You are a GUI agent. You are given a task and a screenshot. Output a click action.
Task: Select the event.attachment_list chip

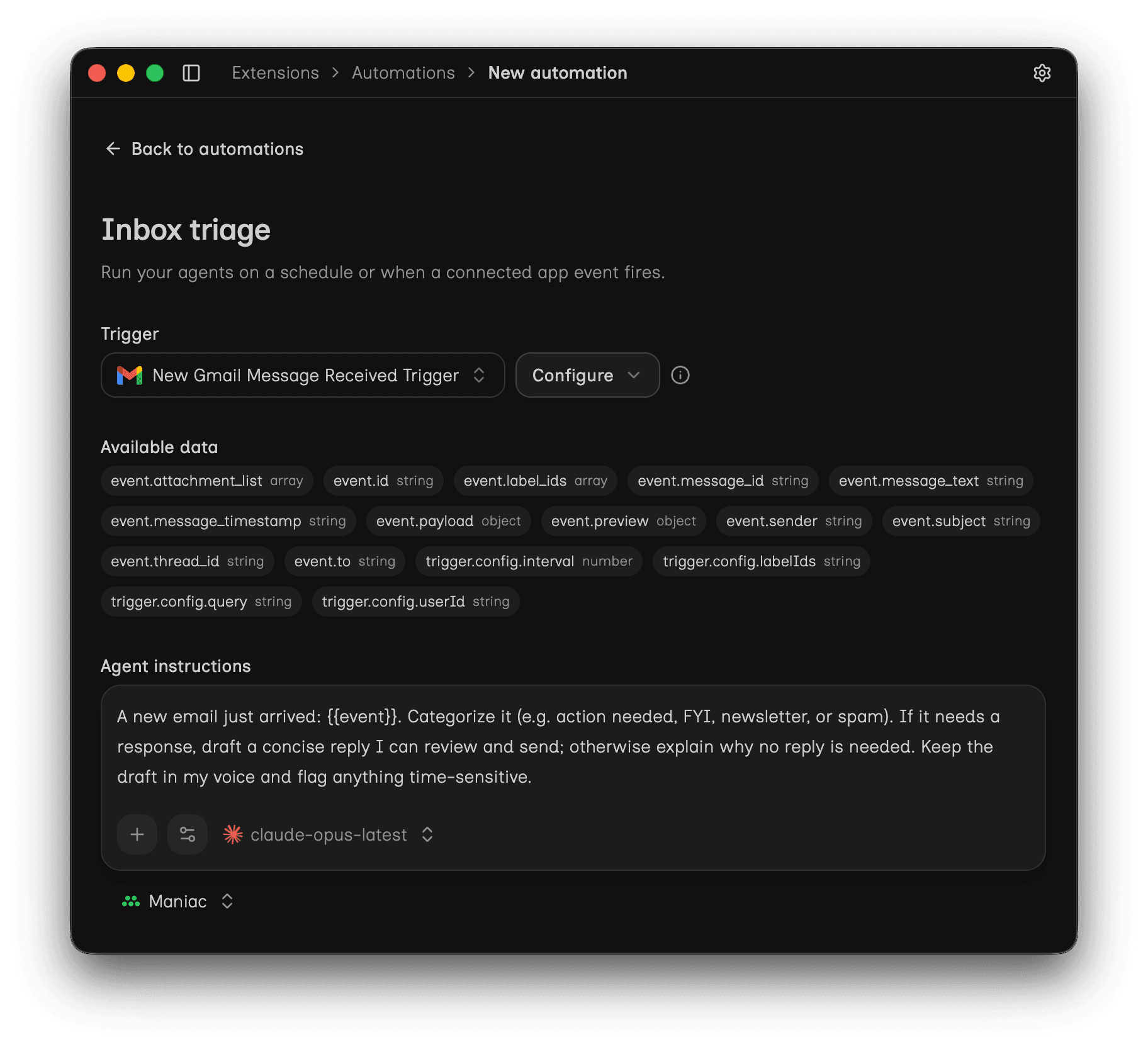[x=207, y=481]
